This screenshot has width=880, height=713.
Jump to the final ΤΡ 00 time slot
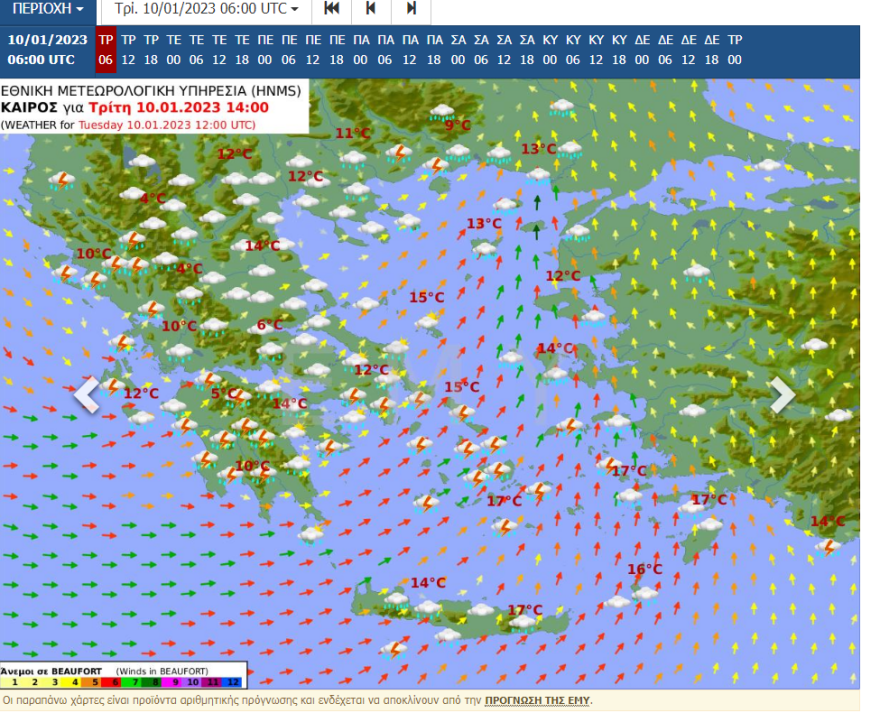[734, 50]
